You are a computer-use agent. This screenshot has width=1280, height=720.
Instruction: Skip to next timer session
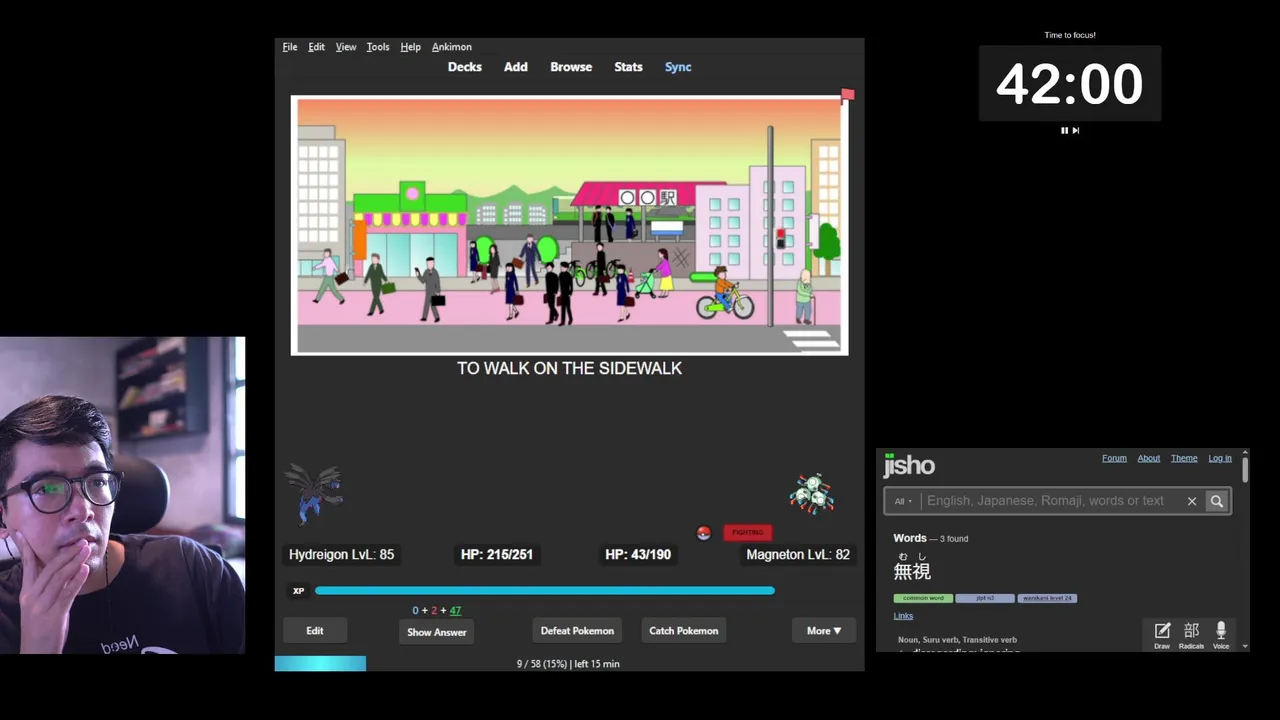coord(1076,130)
